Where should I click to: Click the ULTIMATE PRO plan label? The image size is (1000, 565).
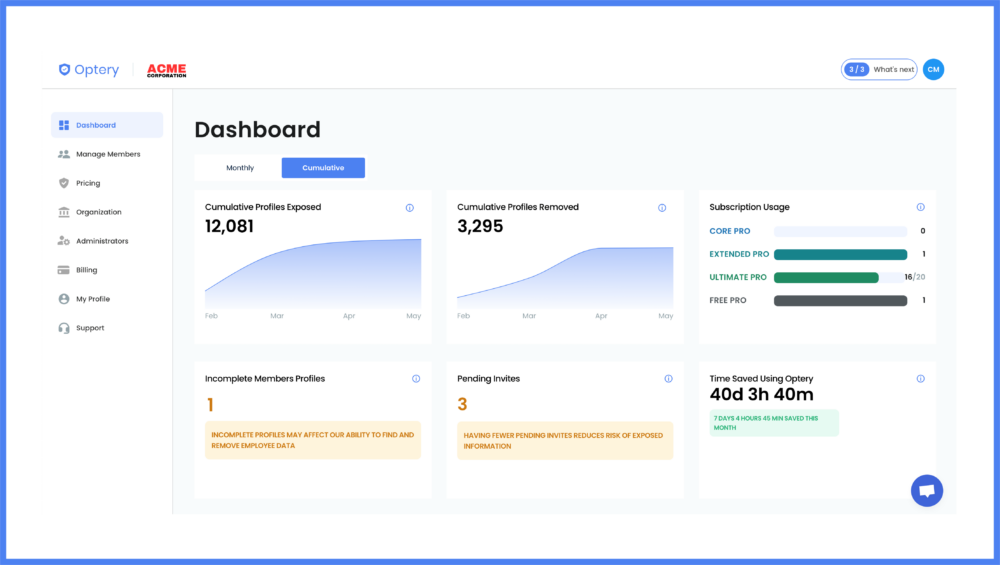click(738, 277)
